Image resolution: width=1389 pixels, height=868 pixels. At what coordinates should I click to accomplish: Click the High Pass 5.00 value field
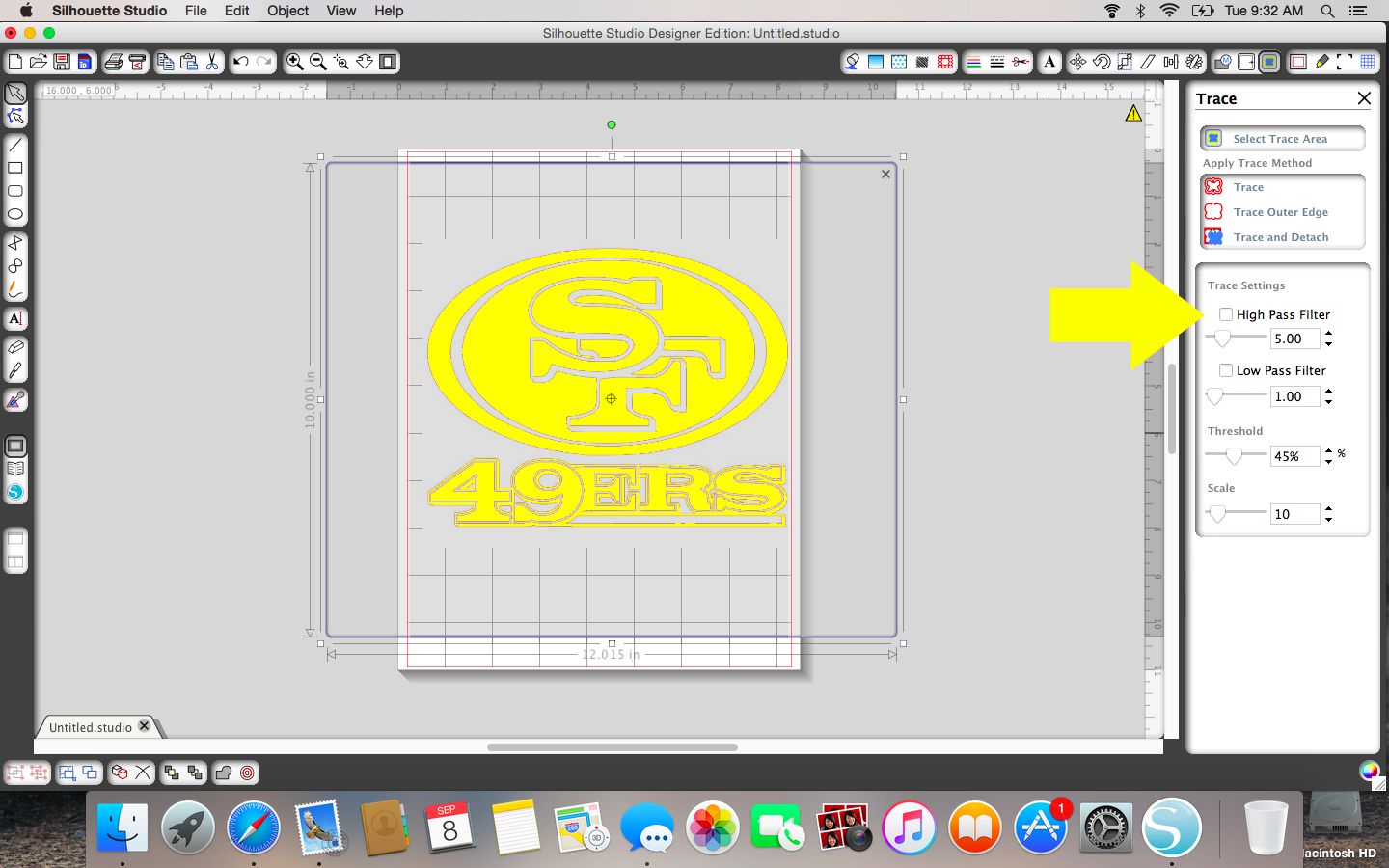(1294, 339)
